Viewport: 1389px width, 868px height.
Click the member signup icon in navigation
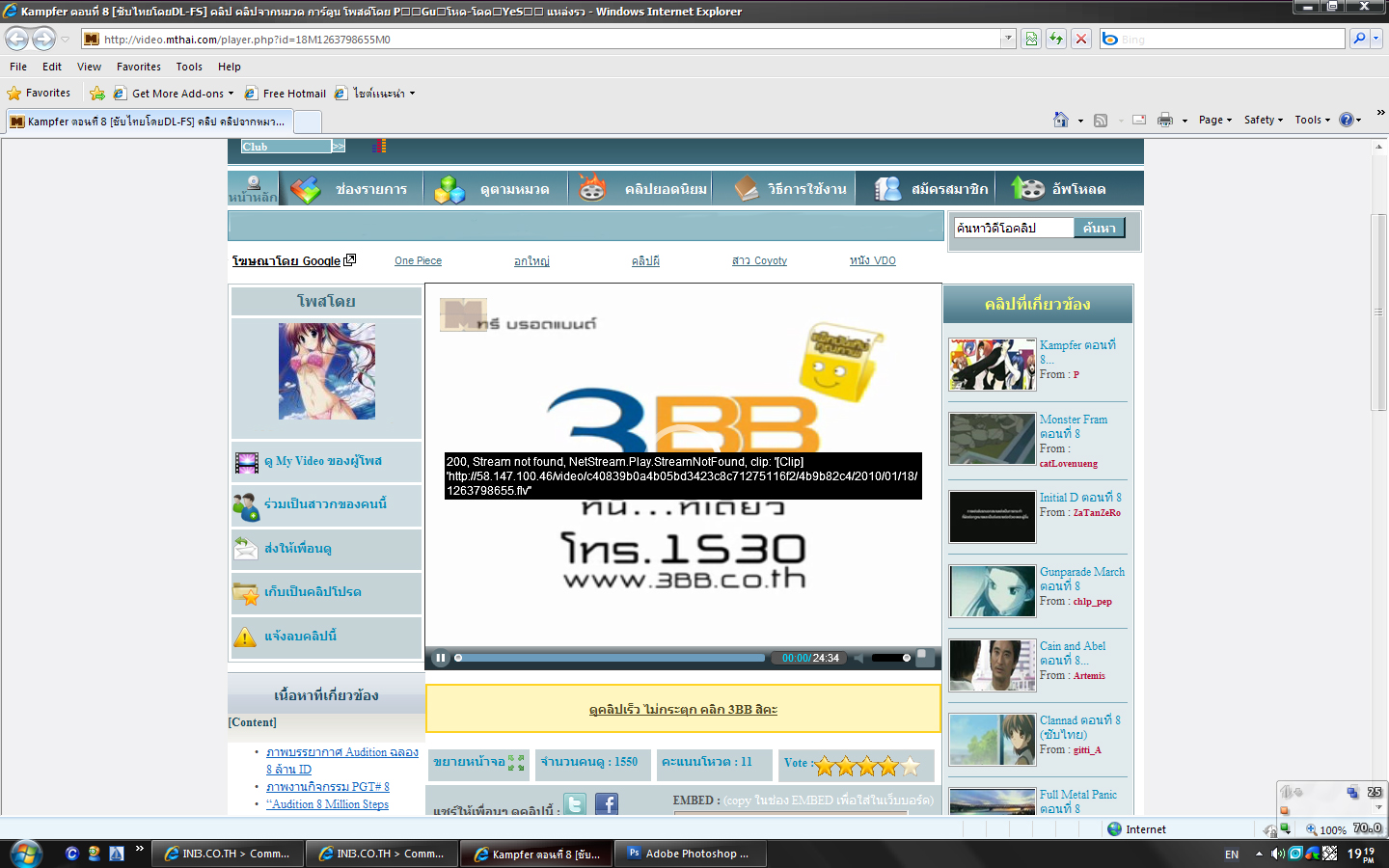887,189
